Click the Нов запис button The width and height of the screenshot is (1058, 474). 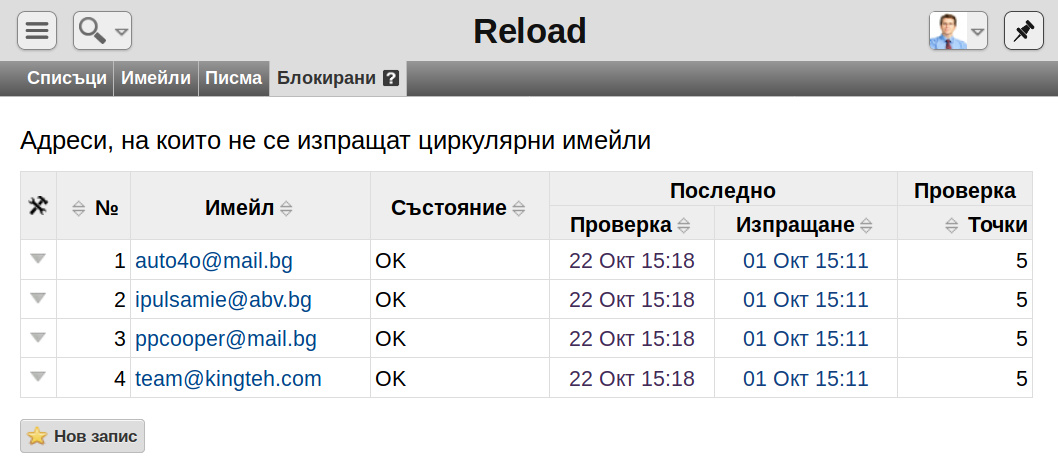click(x=82, y=436)
